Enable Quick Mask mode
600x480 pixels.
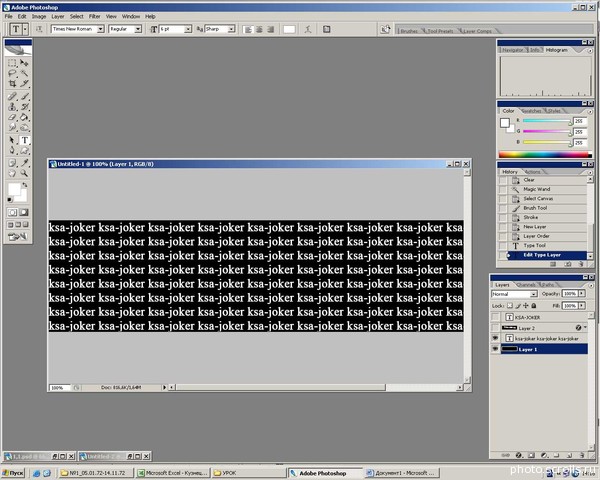point(24,212)
